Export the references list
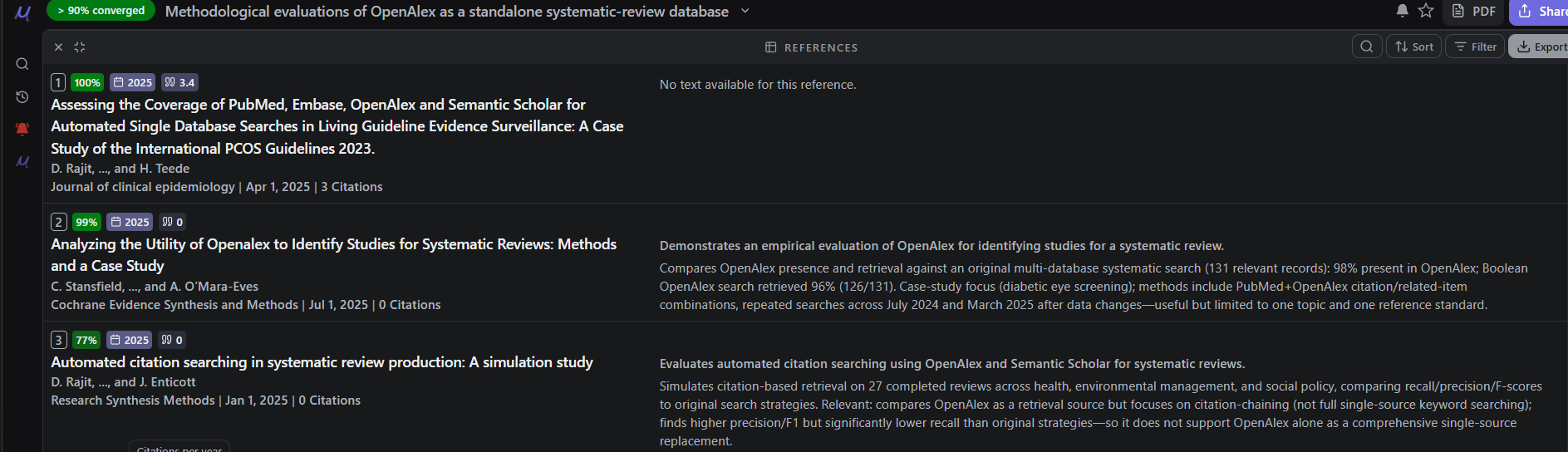 click(x=1541, y=47)
